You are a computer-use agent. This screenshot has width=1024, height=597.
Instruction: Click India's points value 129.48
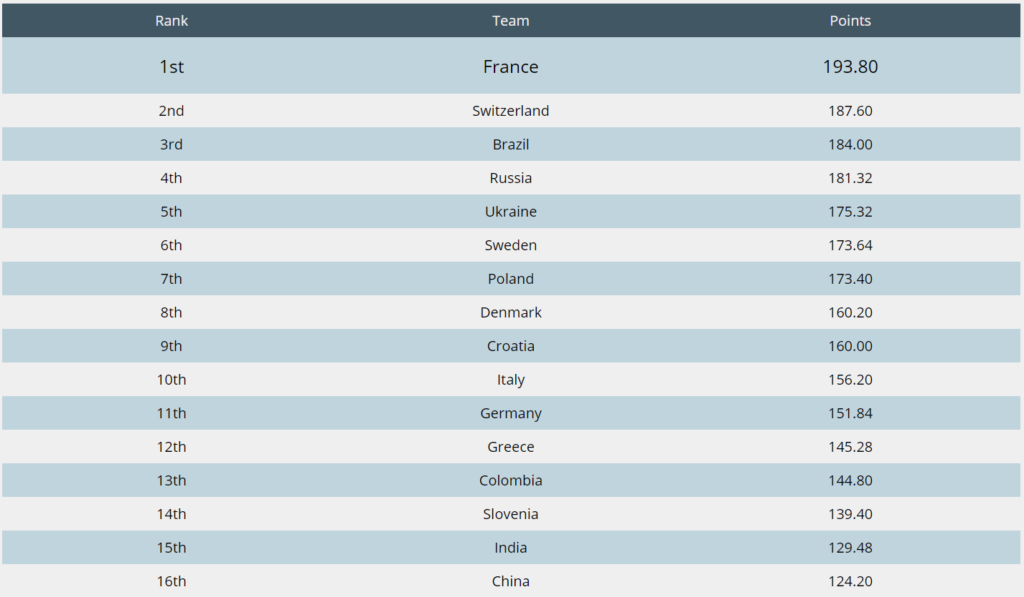point(850,548)
